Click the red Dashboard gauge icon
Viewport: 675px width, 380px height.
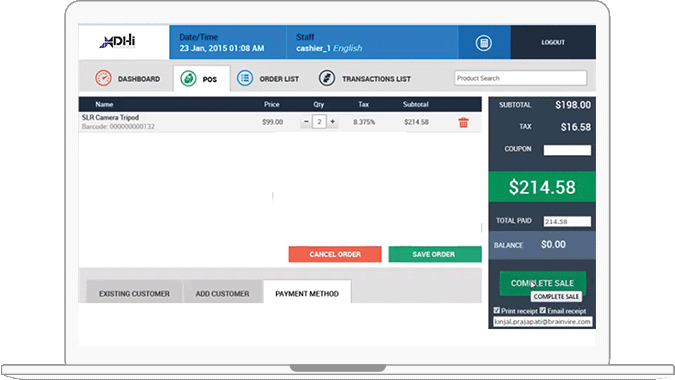coord(103,78)
